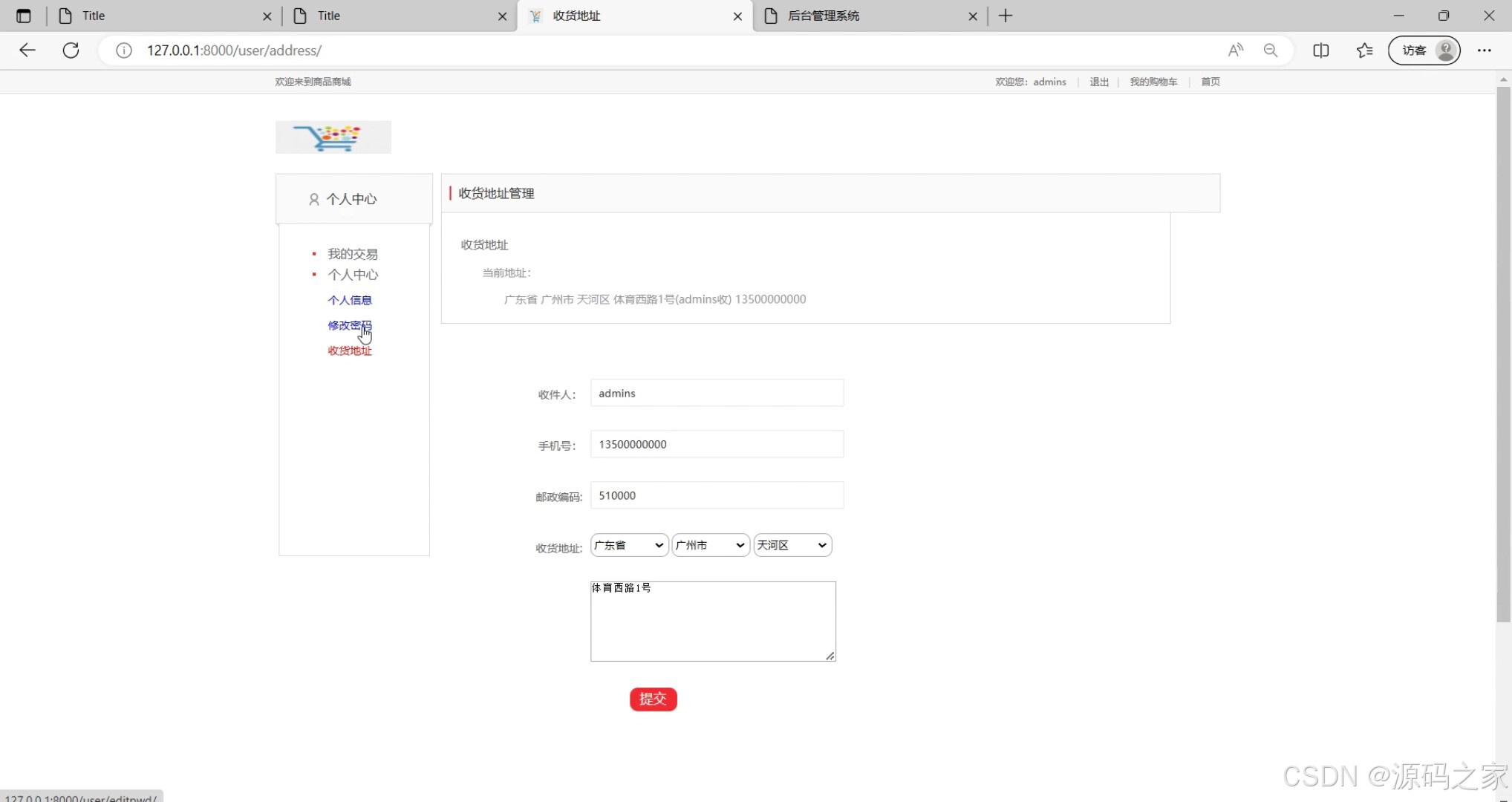Expand the 广东省 province dropdown

(629, 545)
